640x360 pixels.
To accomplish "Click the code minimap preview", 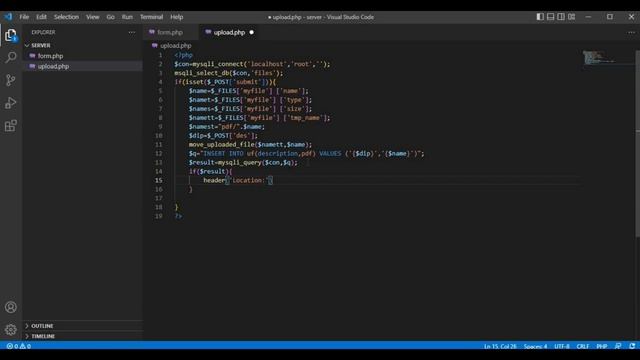I will tap(598, 57).
